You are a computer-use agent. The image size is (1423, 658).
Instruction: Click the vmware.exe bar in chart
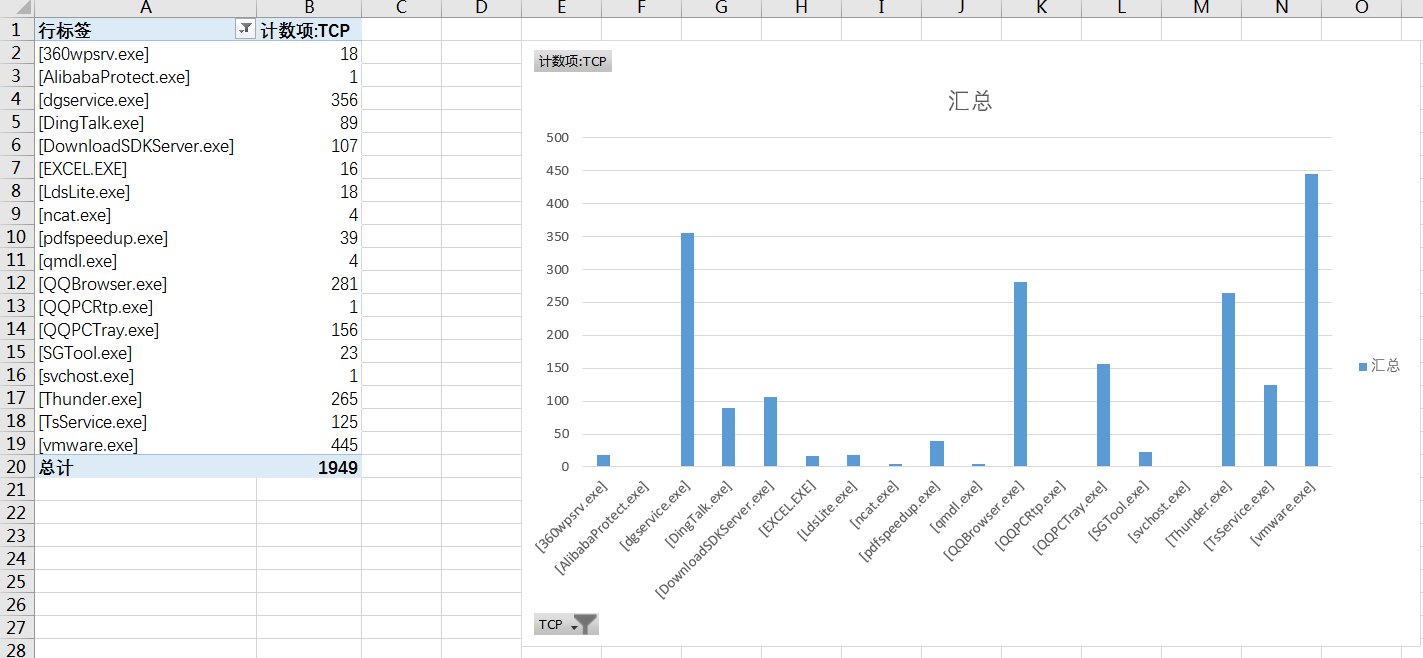tap(1311, 320)
